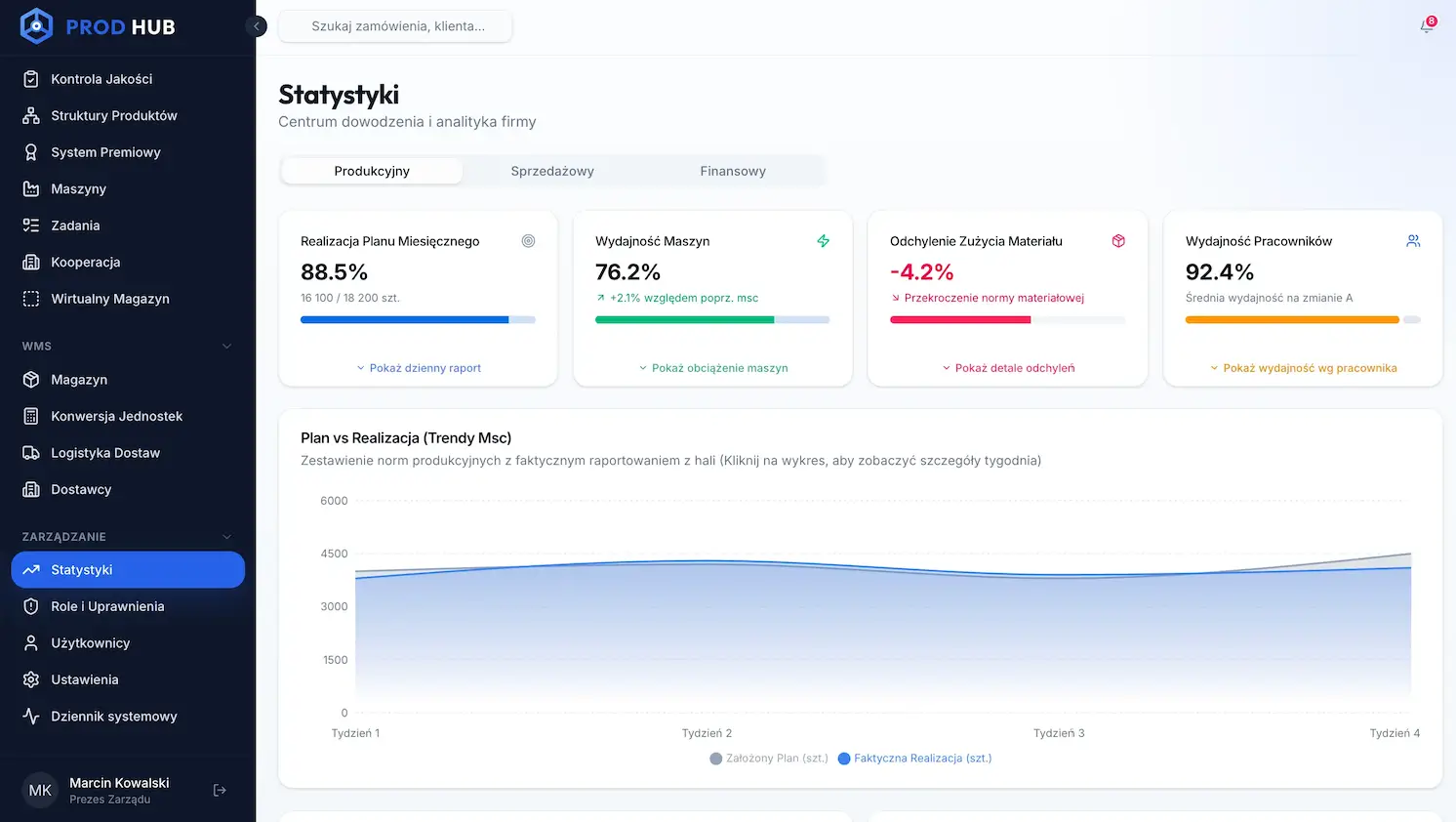Switch to the Sprzedażowy tab
Screen dimensions: 1456x822
[552, 171]
